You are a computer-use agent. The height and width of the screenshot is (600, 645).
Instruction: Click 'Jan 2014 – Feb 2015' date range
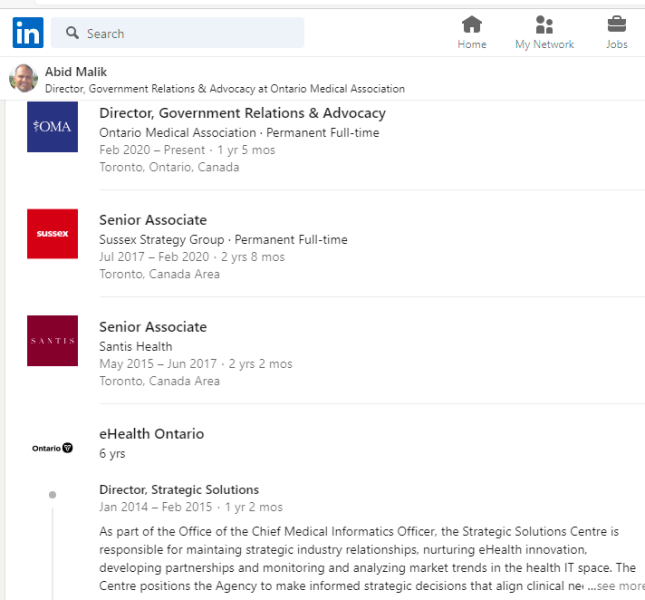pos(155,507)
